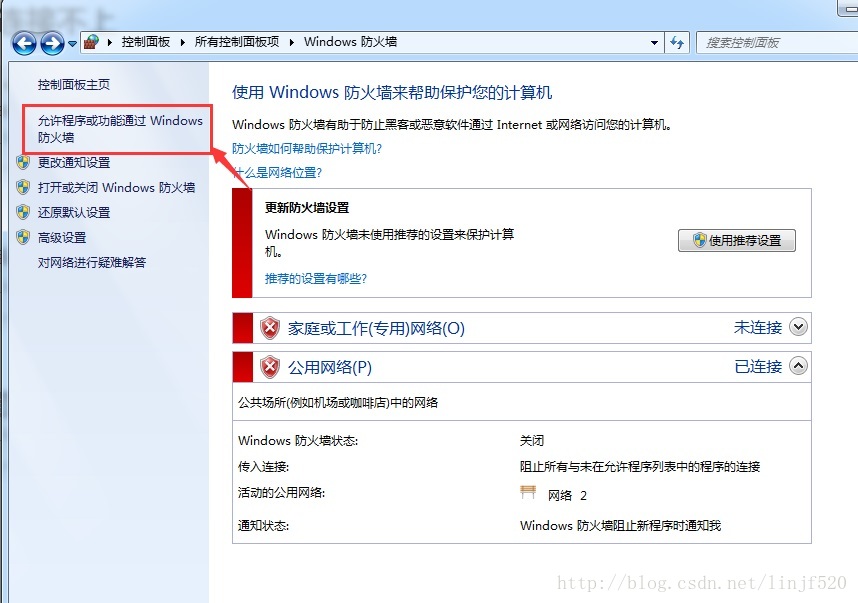The height and width of the screenshot is (603, 858).
Task: Click 活动的公用网络: label
Action: [x=281, y=492]
